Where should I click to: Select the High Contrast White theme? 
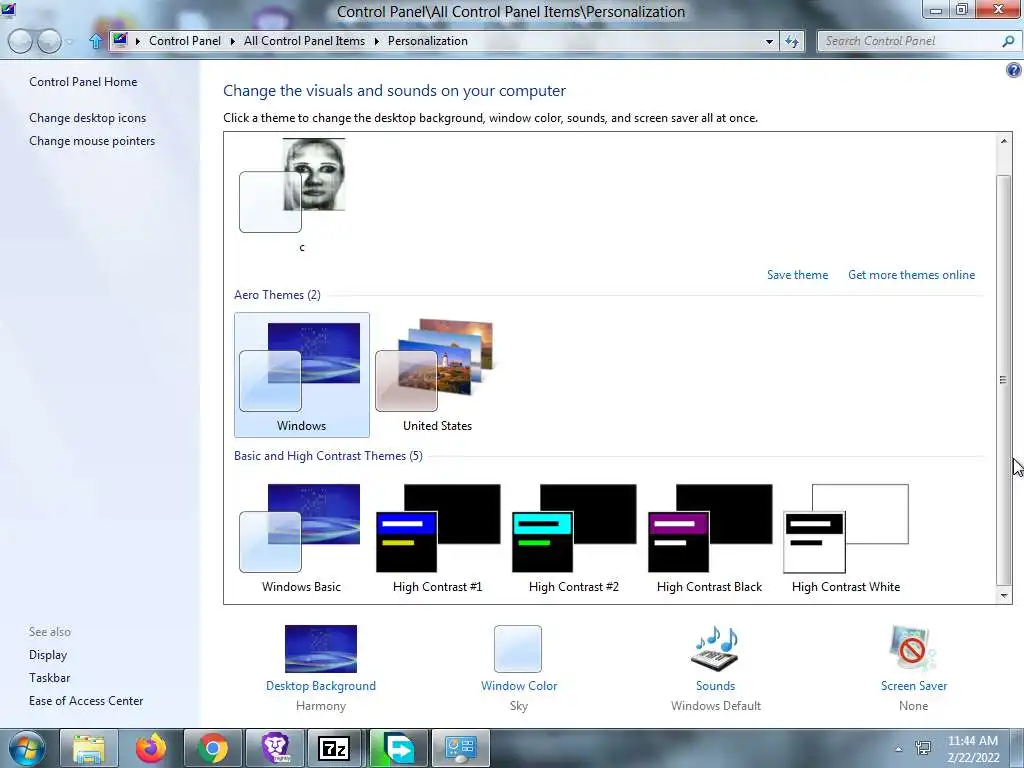click(846, 537)
